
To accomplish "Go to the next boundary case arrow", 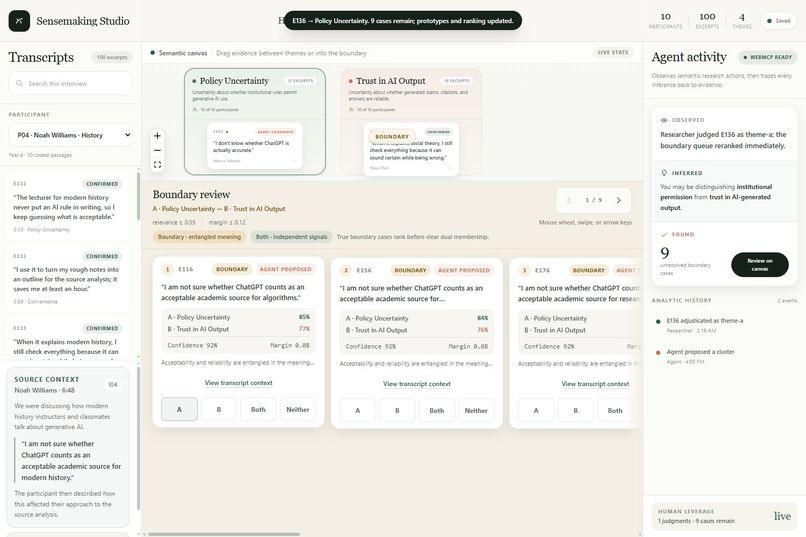I will click(618, 200).
